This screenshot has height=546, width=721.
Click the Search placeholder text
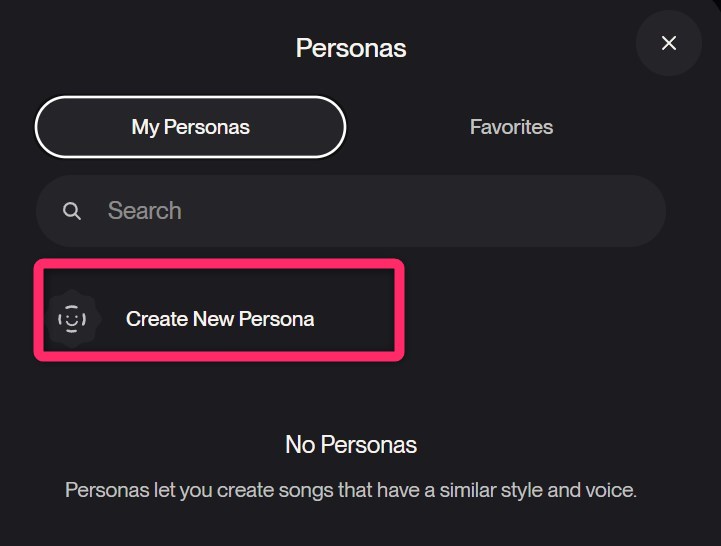[x=145, y=211]
